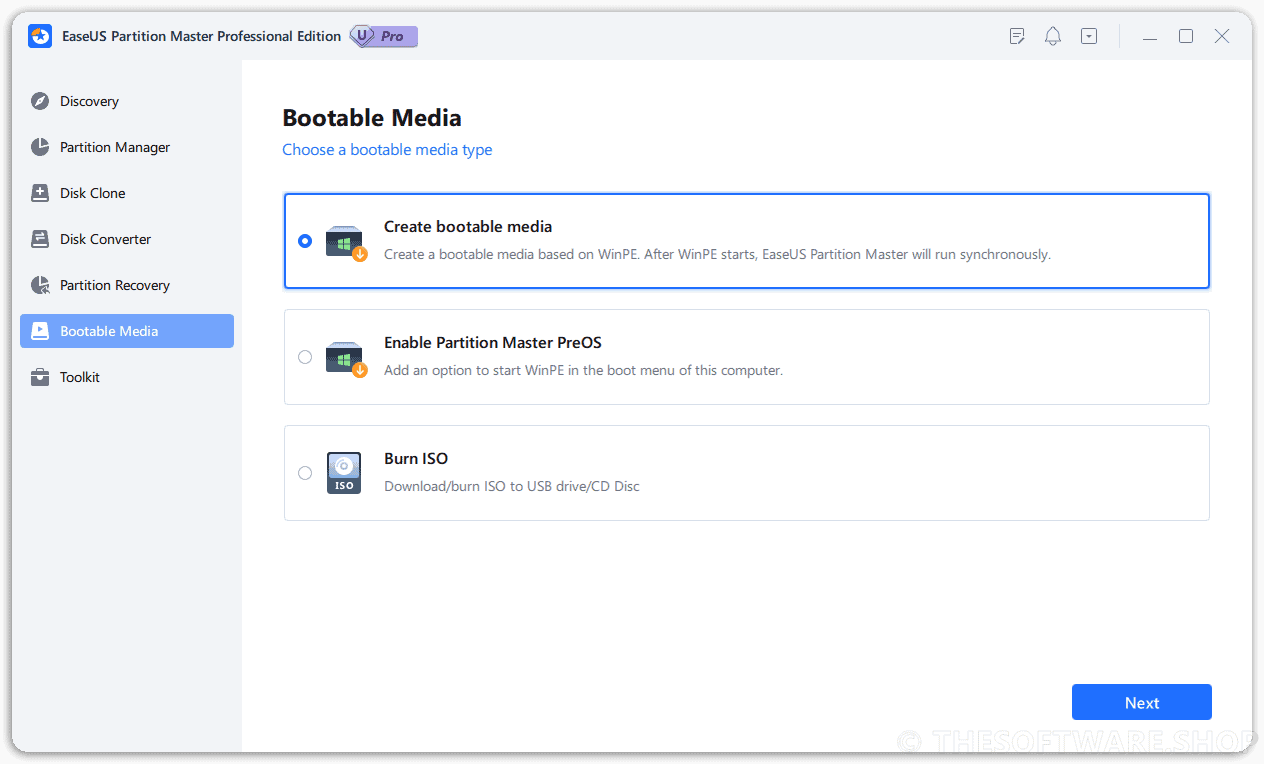The height and width of the screenshot is (764, 1264).
Task: Select Enable Partition Master PreOS radio button
Action: (x=305, y=357)
